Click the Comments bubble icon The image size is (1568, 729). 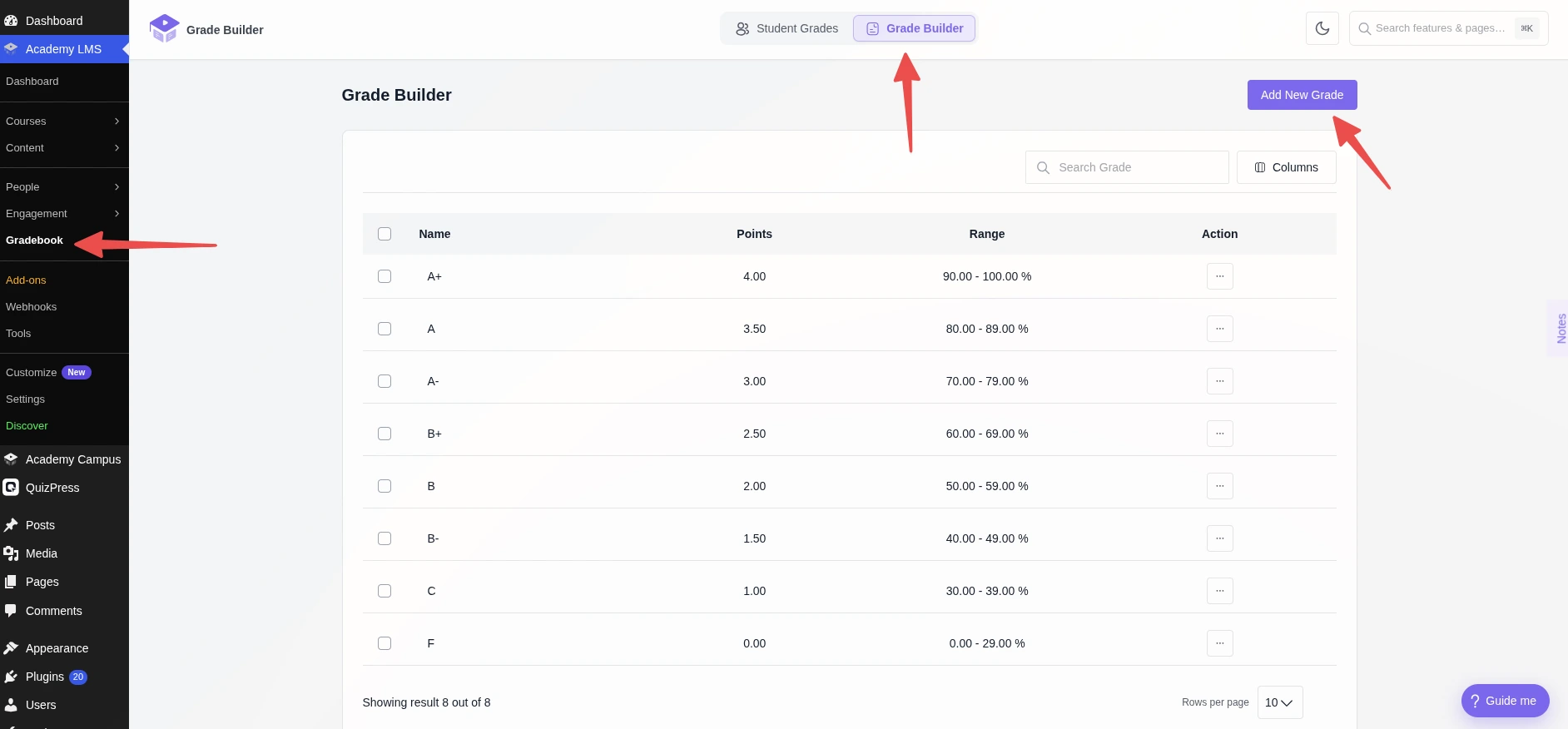click(11, 611)
